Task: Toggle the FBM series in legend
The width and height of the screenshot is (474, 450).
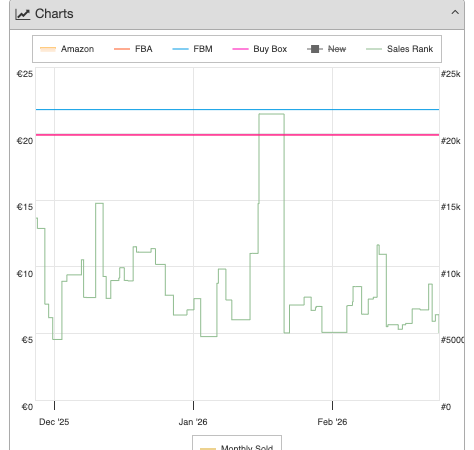Action: point(192,49)
